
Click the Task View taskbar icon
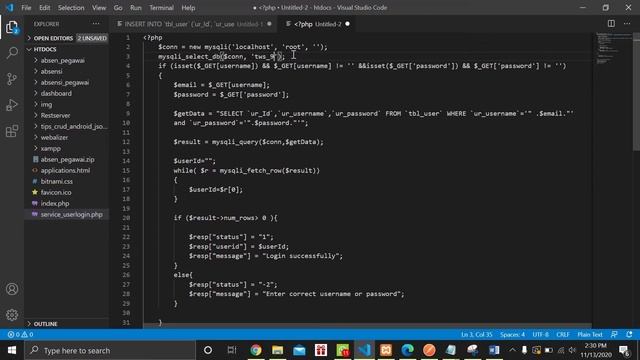(x=232, y=350)
